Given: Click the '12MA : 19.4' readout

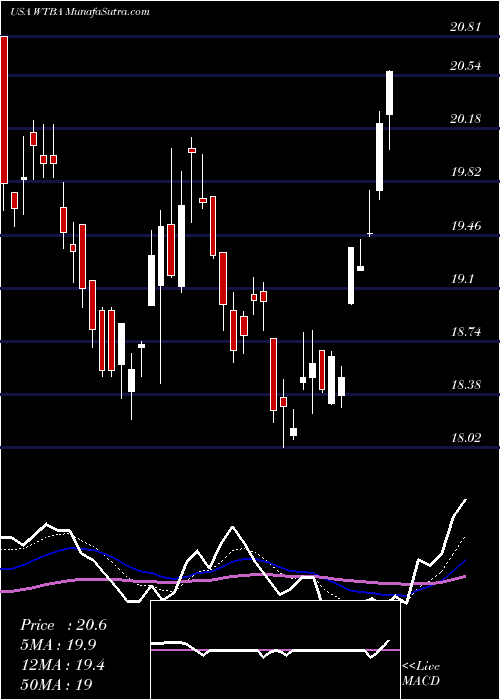Looking at the screenshot, I should tap(62, 665).
